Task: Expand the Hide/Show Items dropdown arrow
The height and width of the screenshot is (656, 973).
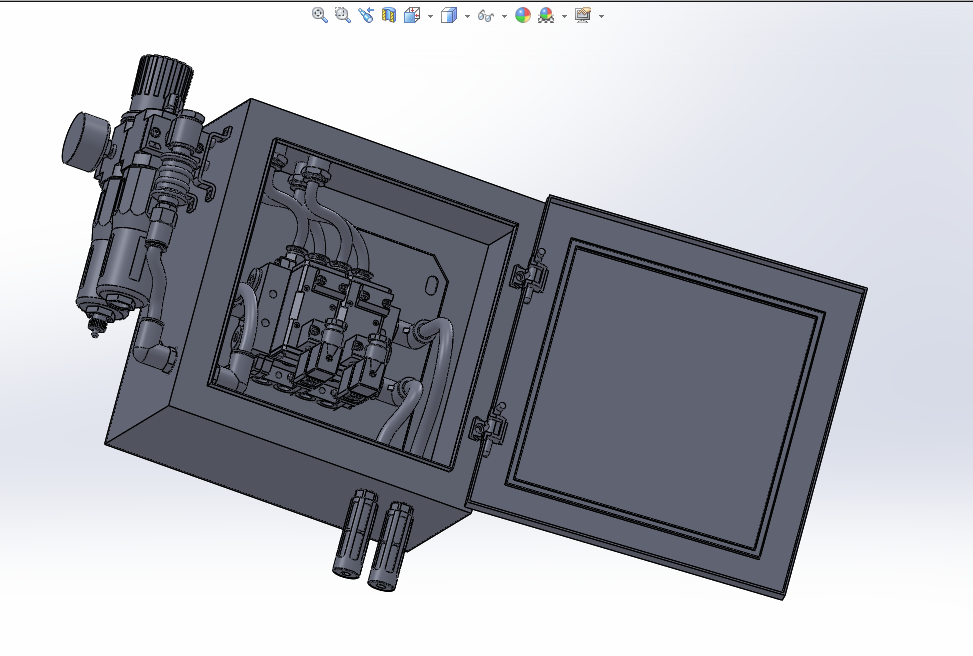Action: tap(504, 16)
